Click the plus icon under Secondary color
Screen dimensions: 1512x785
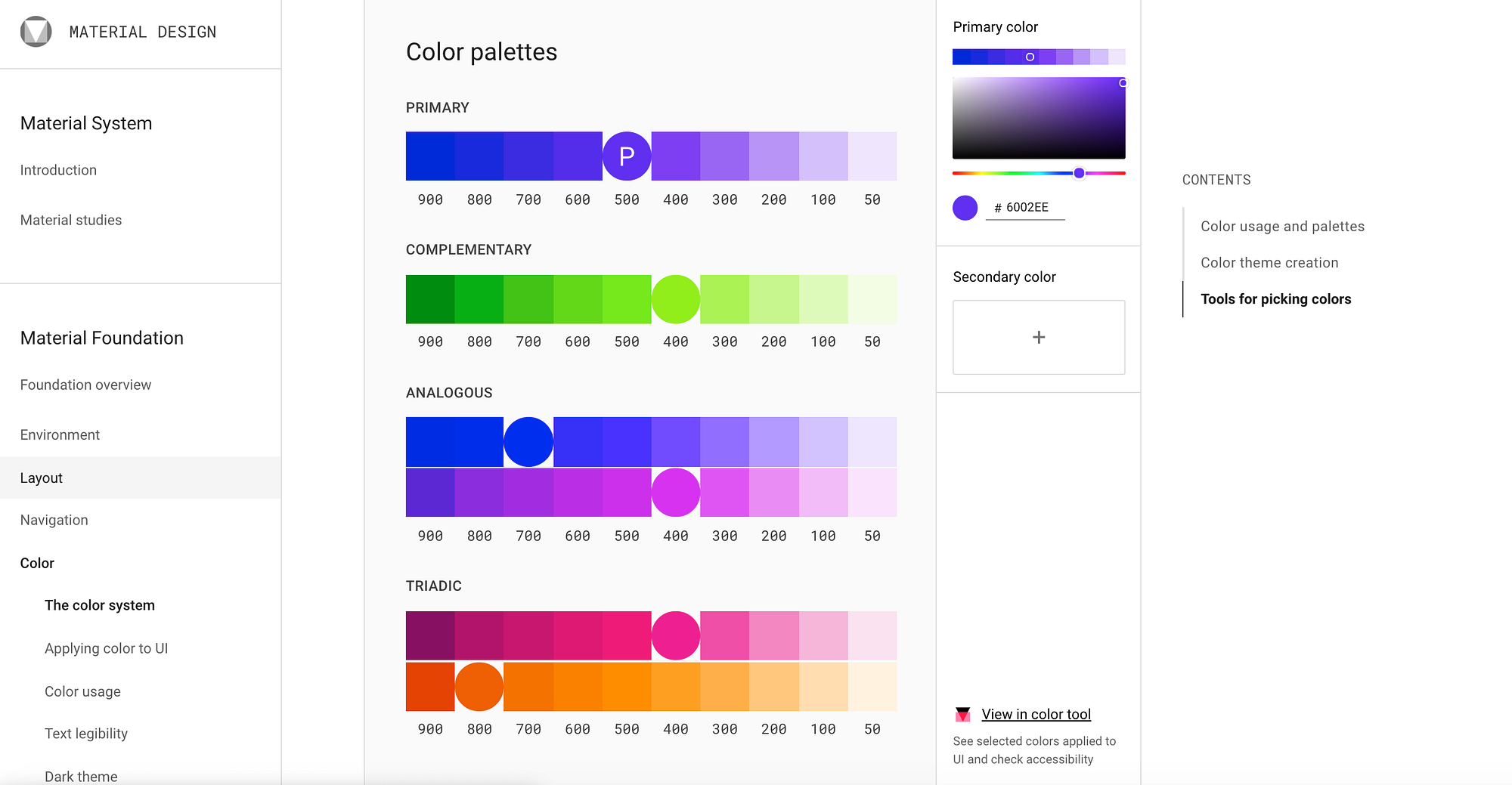(1039, 337)
